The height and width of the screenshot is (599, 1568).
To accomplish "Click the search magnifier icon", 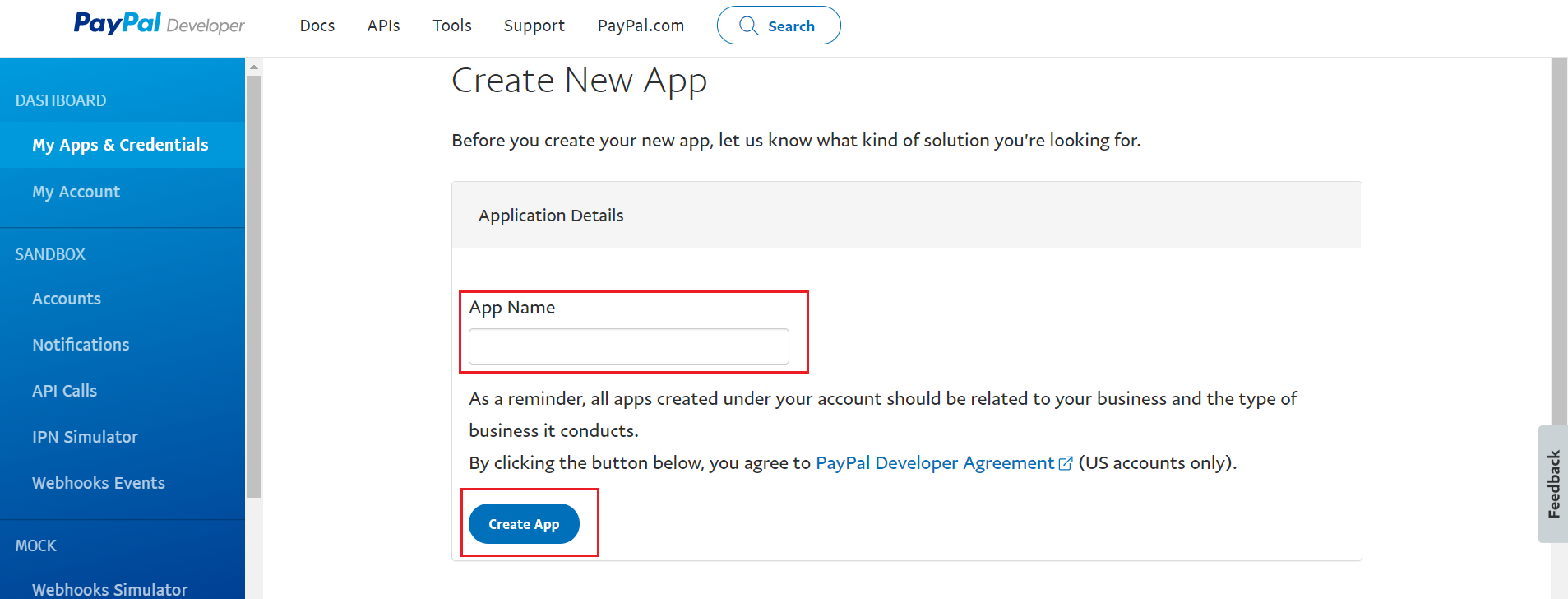I will point(748,26).
